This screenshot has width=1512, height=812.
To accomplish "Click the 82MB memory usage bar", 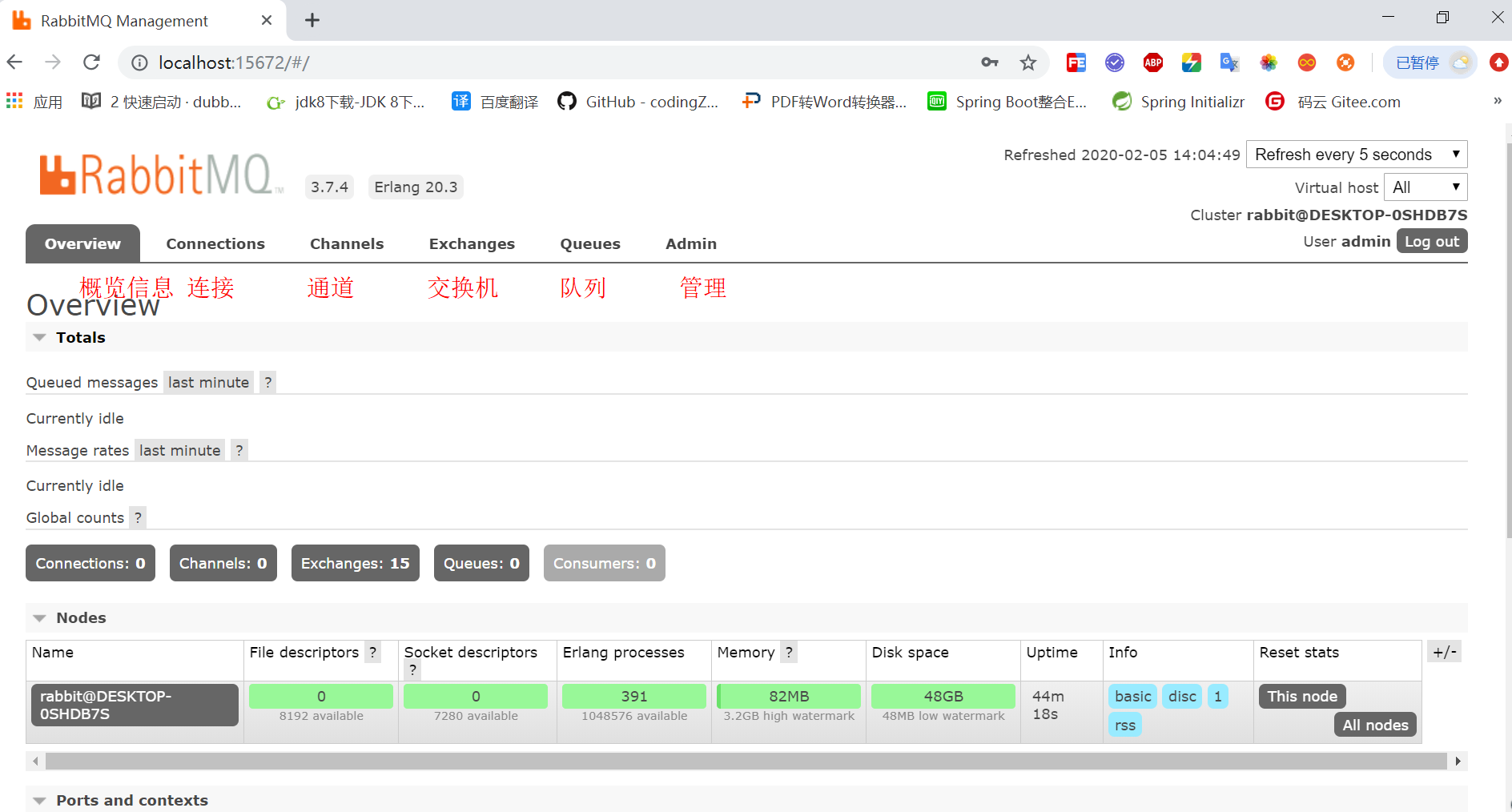I will coord(789,696).
